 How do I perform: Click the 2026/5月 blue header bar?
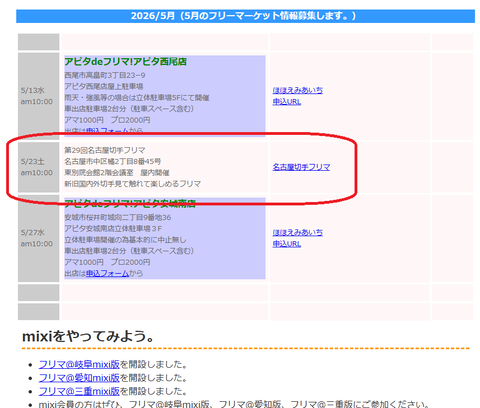point(245,16)
